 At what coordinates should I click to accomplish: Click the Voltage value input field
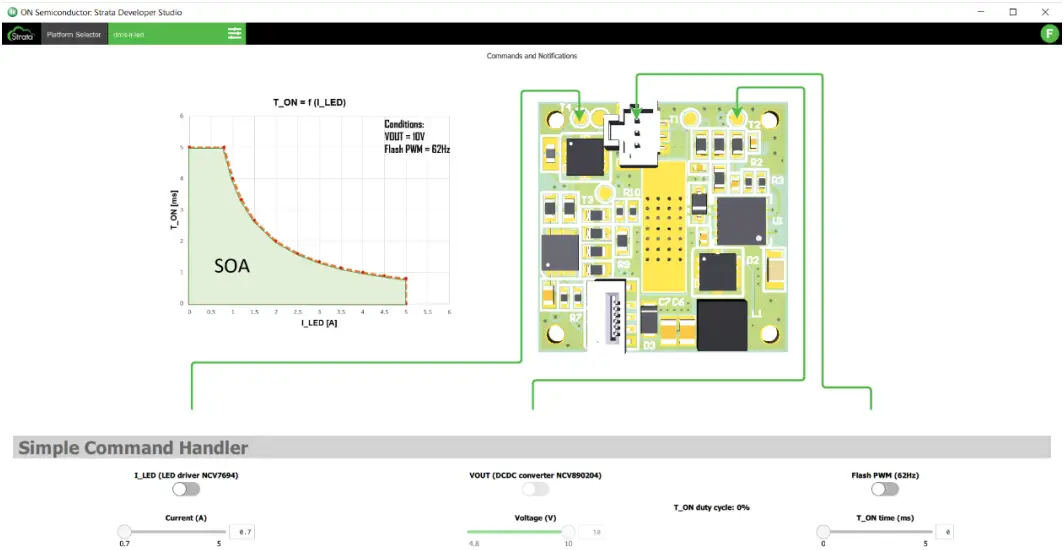pos(593,532)
